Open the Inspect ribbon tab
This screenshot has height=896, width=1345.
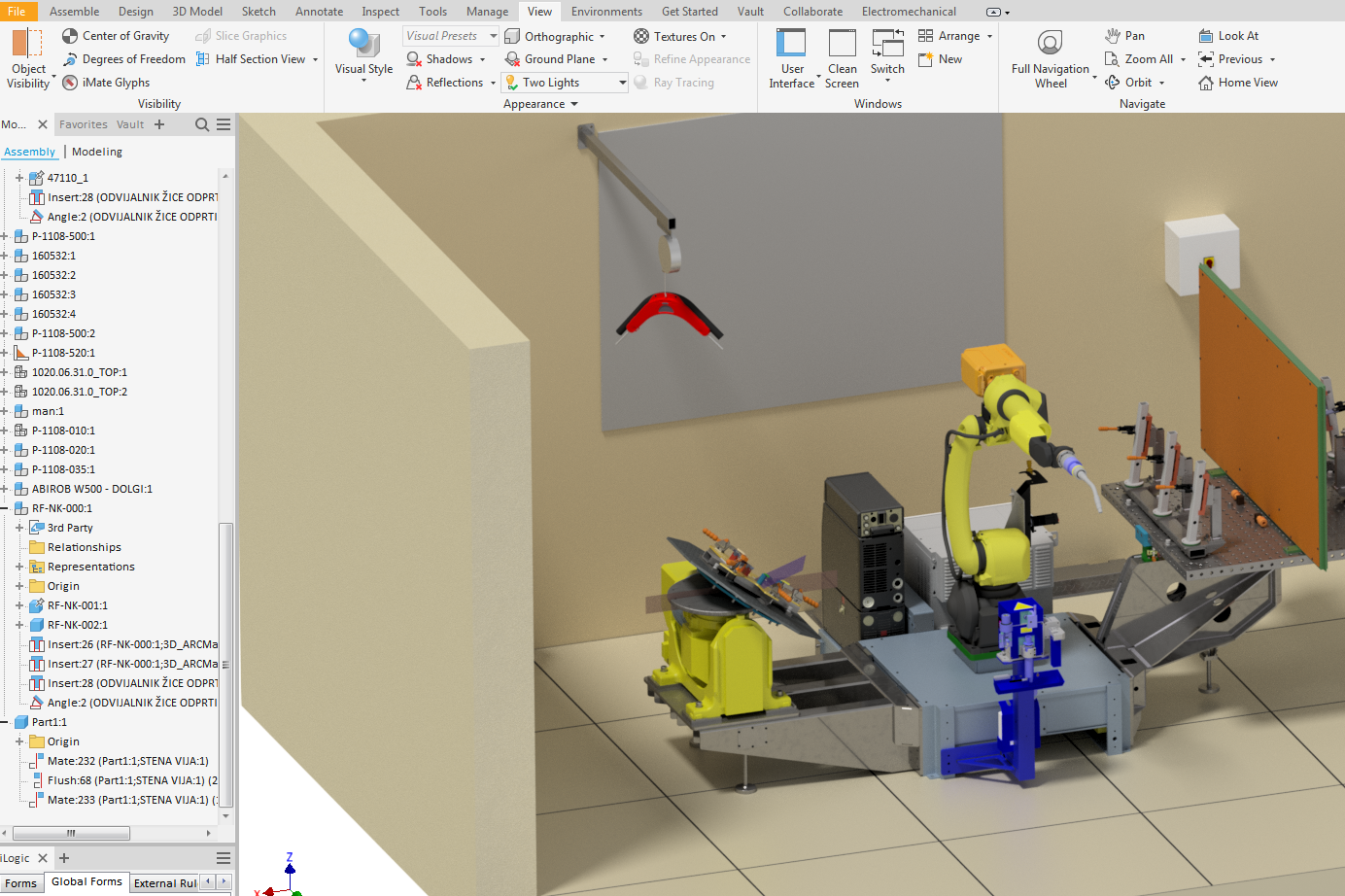coord(380,12)
